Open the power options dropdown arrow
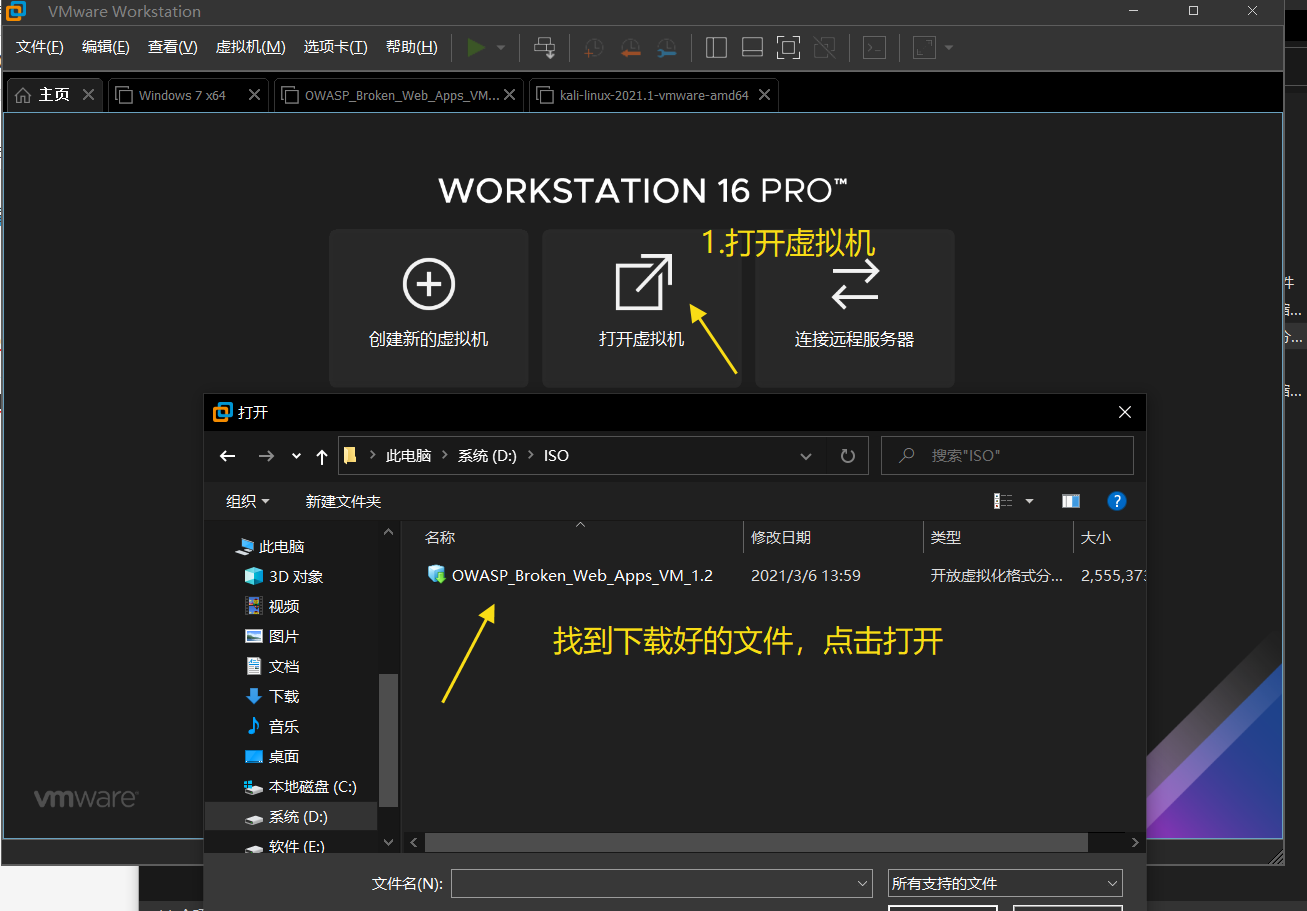 [501, 47]
